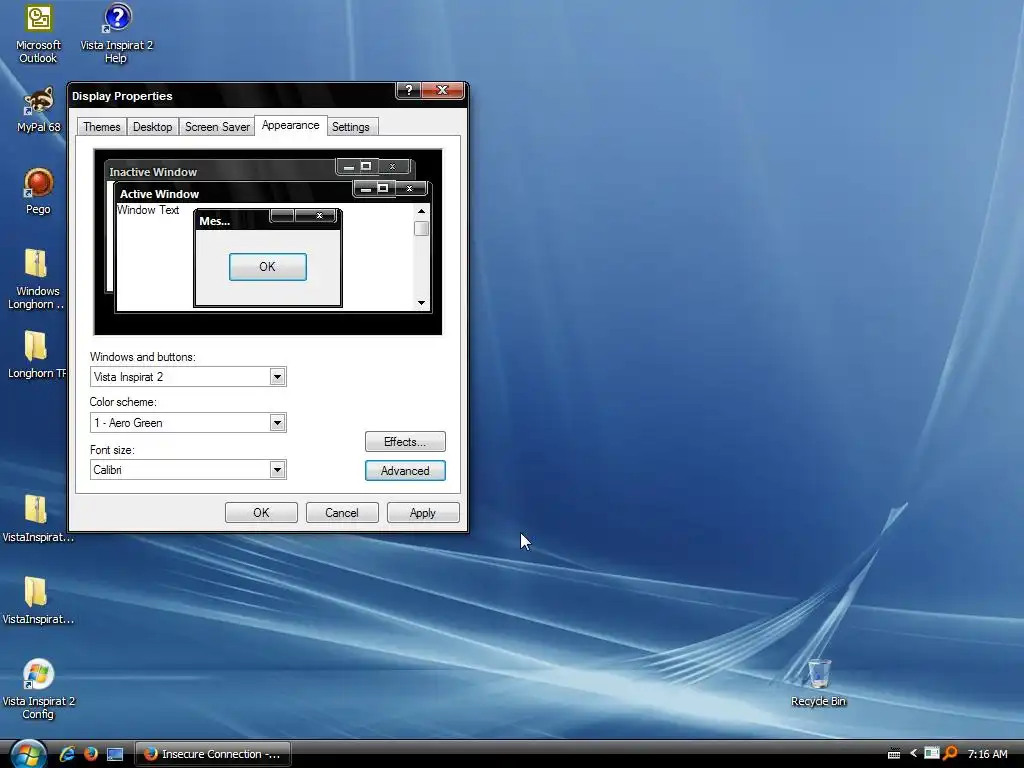Confirm with the dialog's OK button
Viewport: 1024px width, 768px height.
coord(261,513)
